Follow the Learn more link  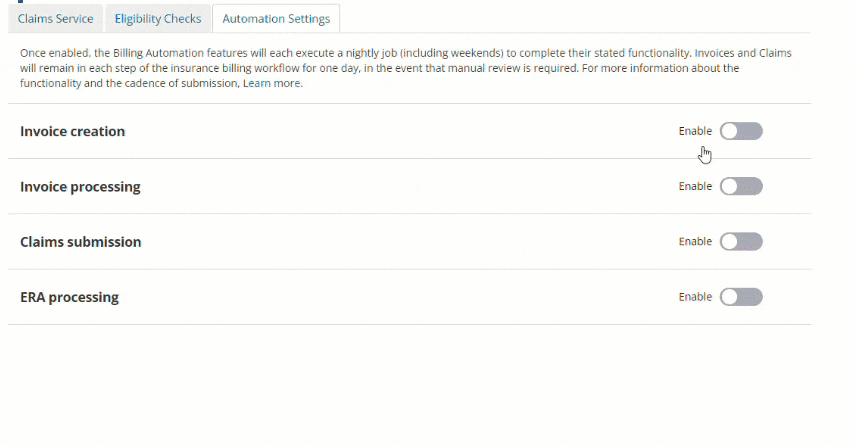[x=273, y=84]
